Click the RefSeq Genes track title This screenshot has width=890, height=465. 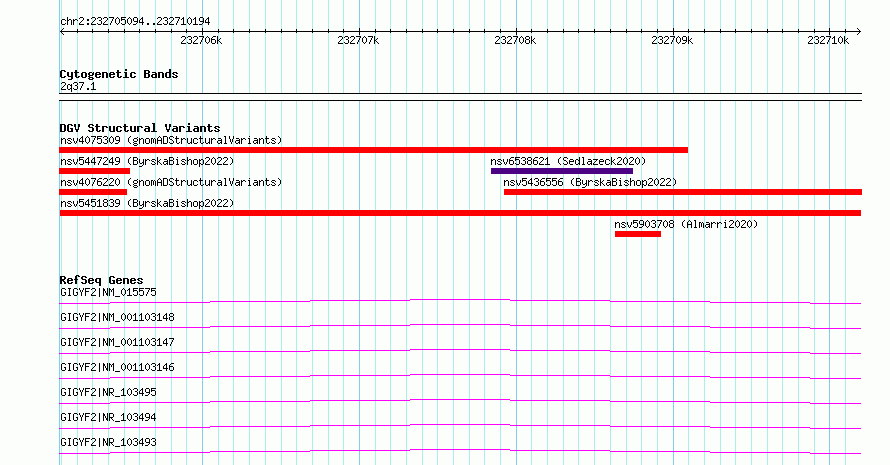(101, 280)
